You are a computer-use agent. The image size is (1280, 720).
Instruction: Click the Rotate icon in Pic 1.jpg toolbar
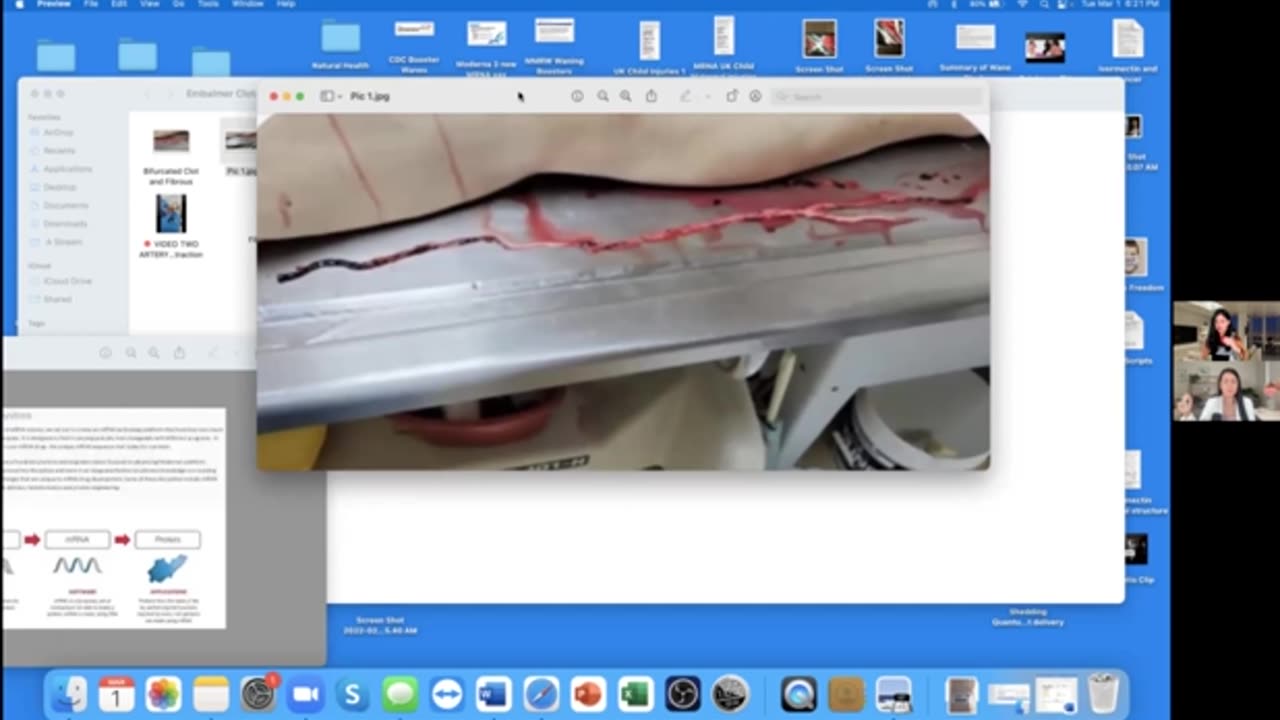point(732,96)
